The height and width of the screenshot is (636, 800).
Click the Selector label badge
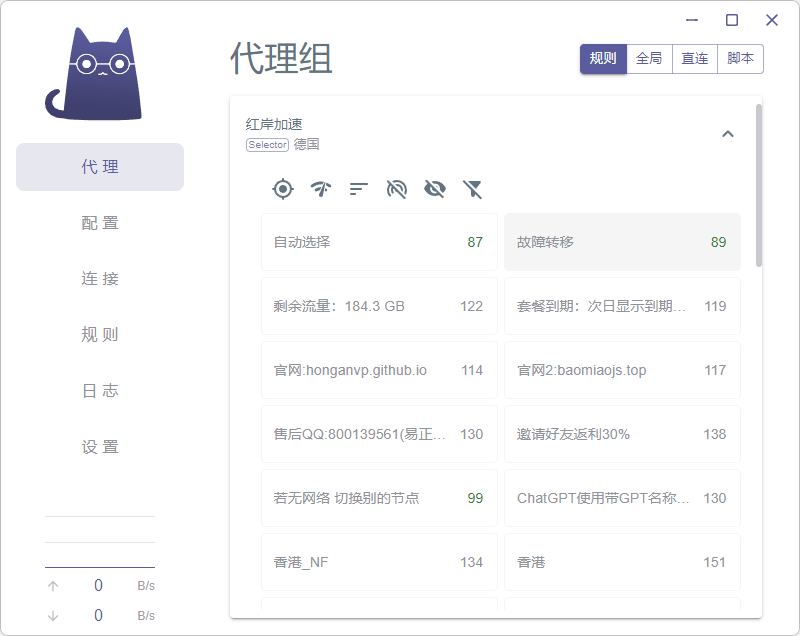pyautogui.click(x=267, y=144)
